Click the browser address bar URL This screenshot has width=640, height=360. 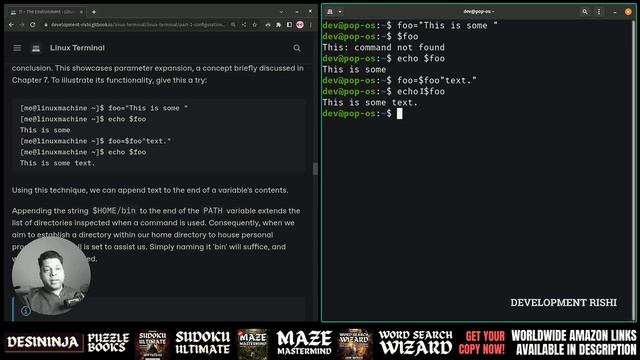tap(138, 25)
